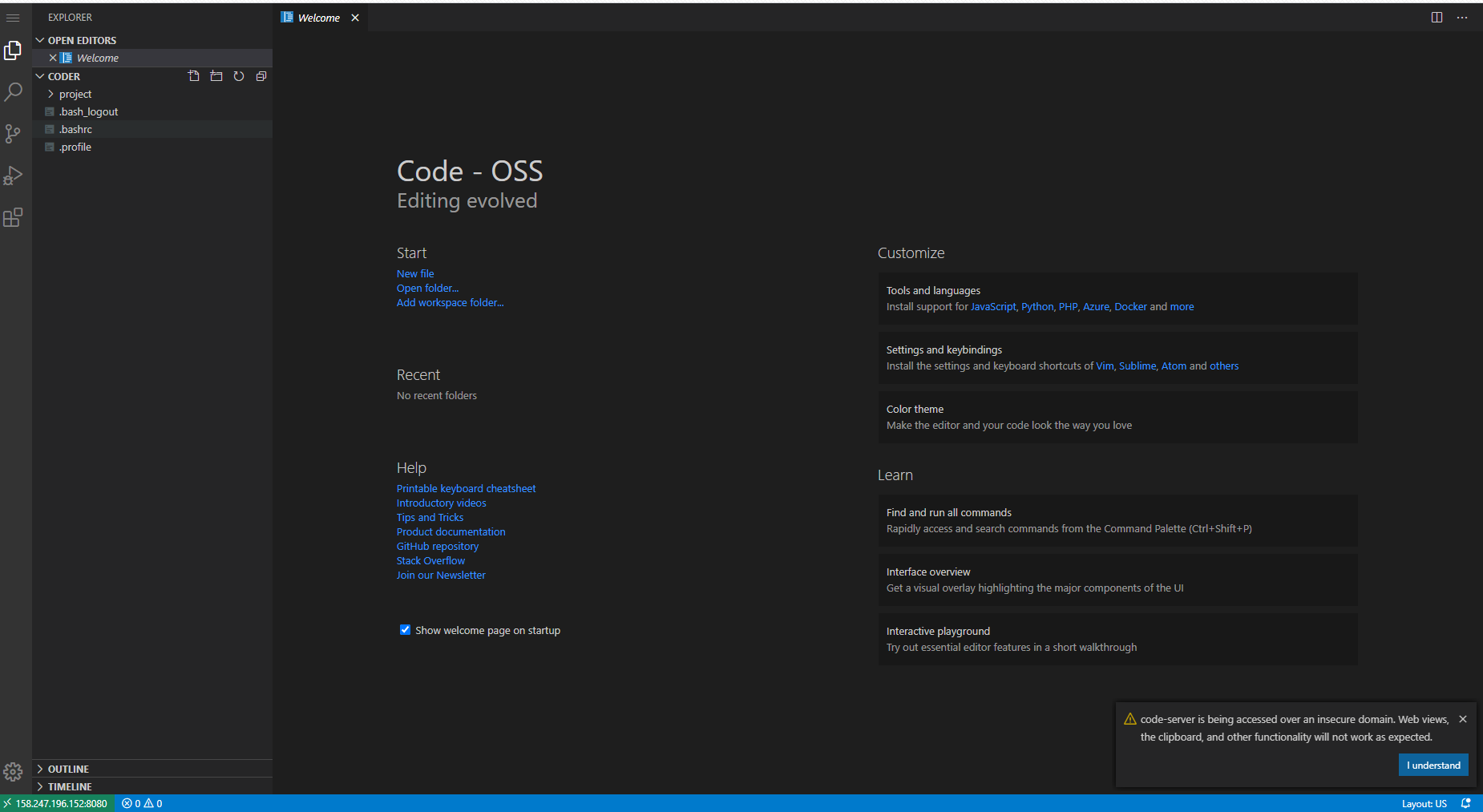
Task: Click the Open folder... link
Action: point(427,288)
